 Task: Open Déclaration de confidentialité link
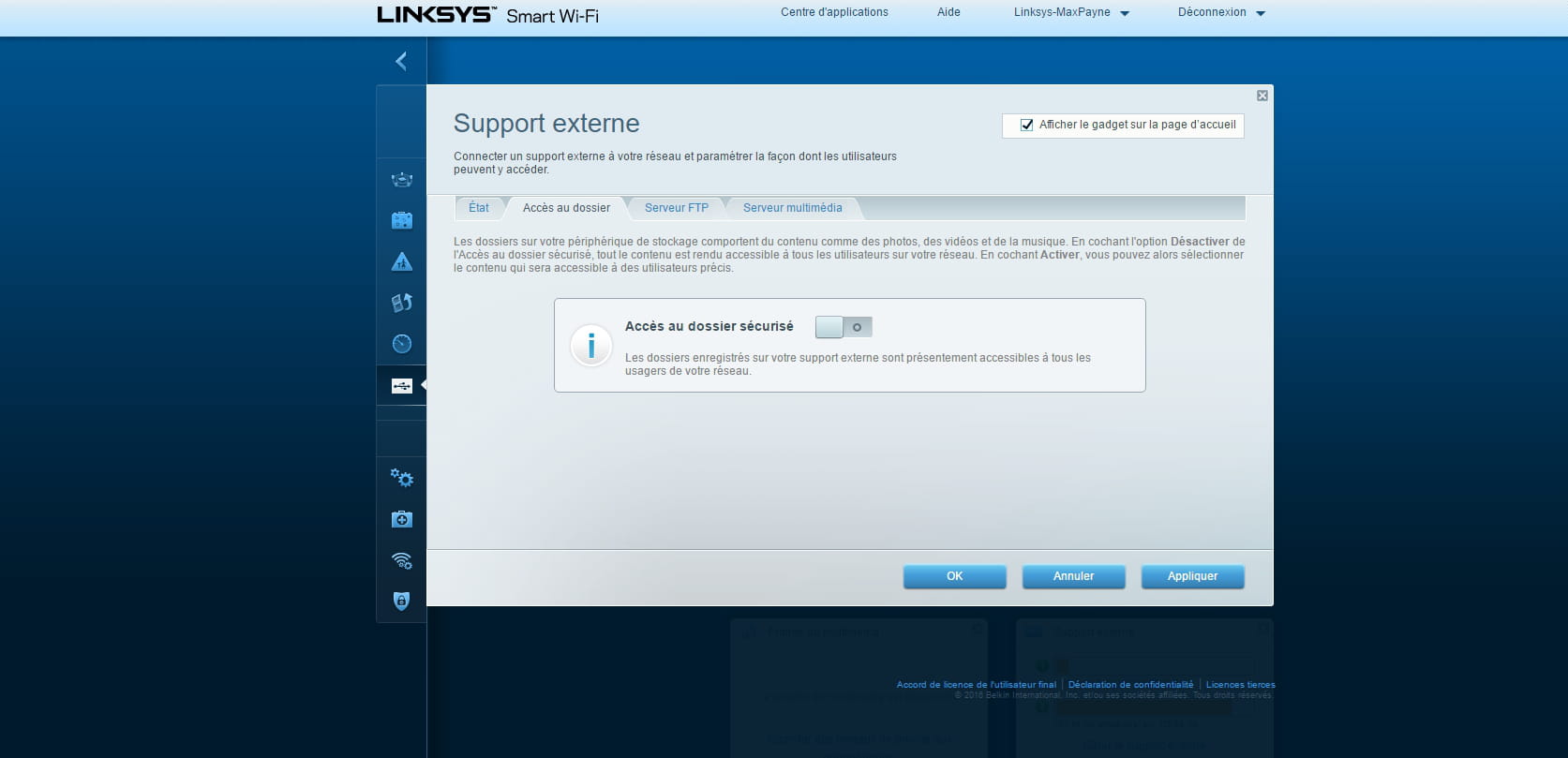click(1130, 685)
